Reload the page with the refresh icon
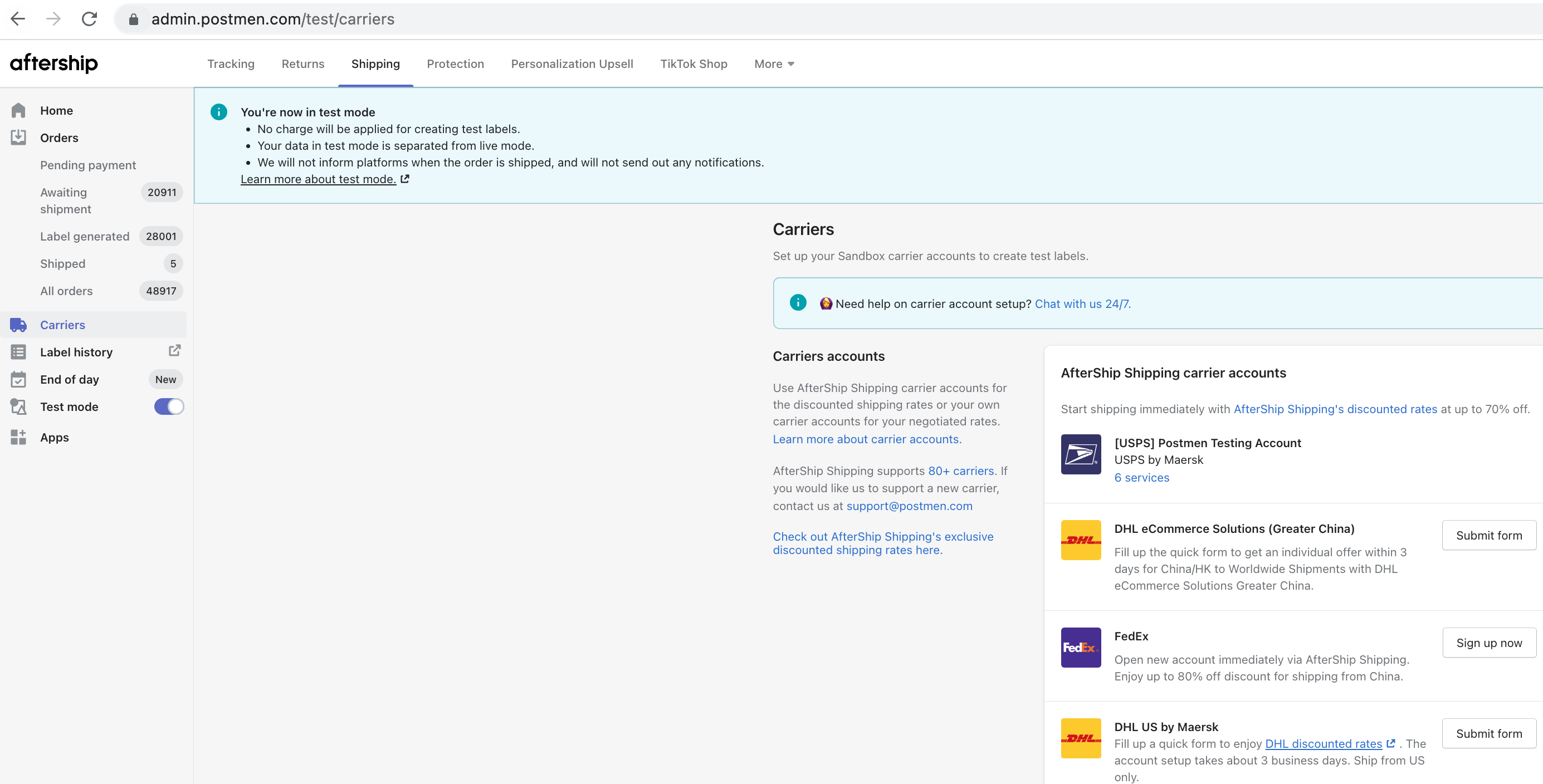Image resolution: width=1543 pixels, height=784 pixels. point(89,19)
